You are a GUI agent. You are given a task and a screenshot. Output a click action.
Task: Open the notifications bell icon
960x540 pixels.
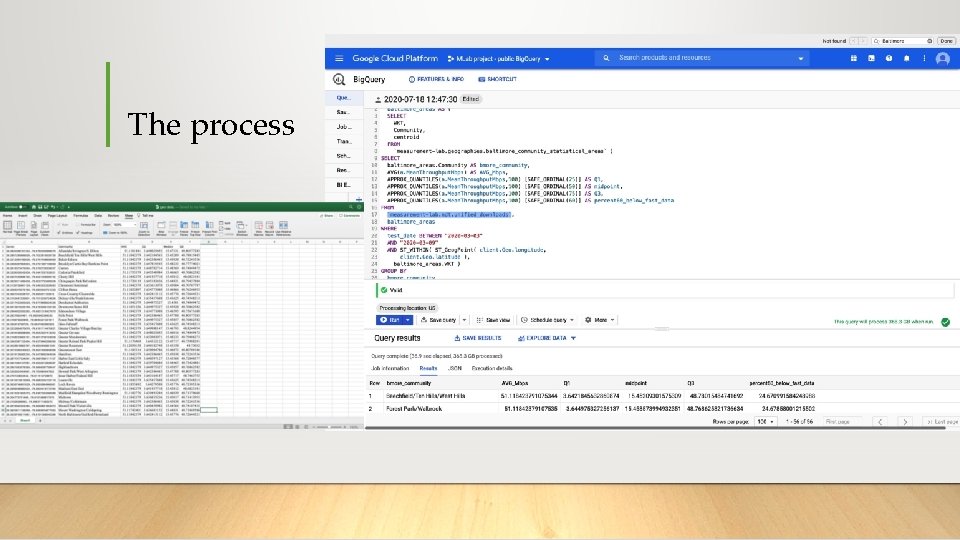[x=907, y=58]
